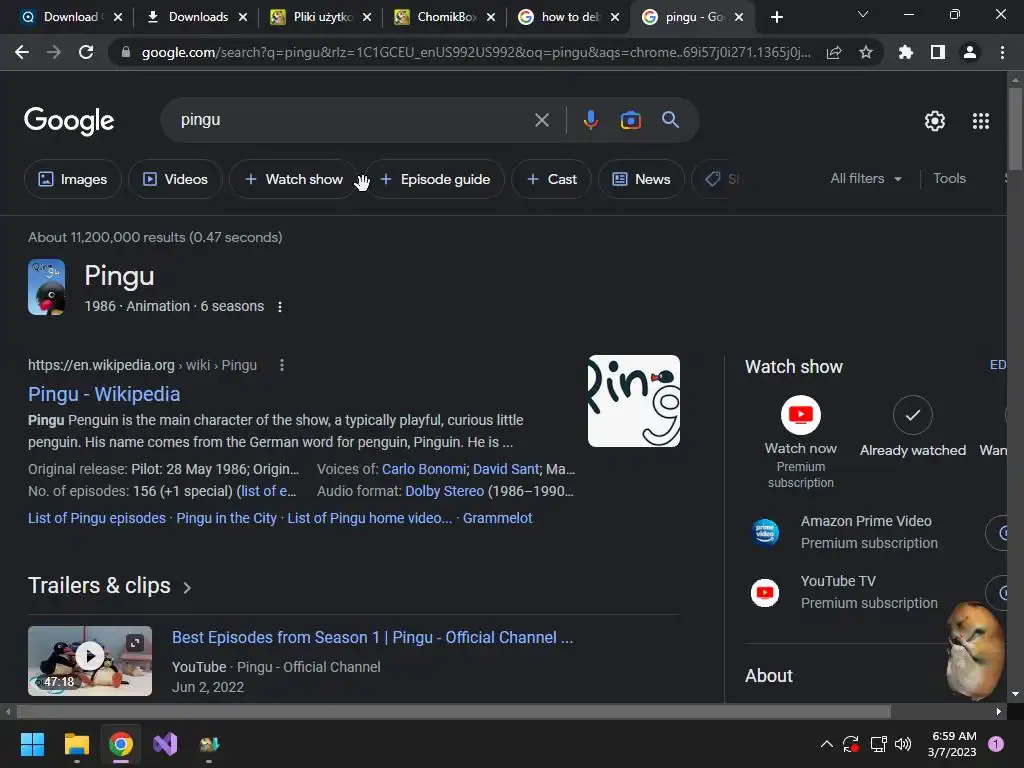Open the Chrome extensions puzzle icon

[x=906, y=52]
